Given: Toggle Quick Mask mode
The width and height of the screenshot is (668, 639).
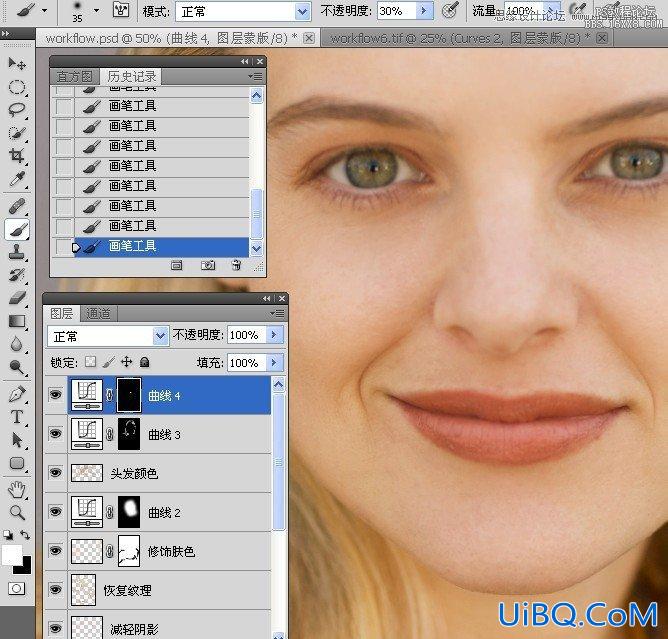Looking at the screenshot, I should (17, 589).
